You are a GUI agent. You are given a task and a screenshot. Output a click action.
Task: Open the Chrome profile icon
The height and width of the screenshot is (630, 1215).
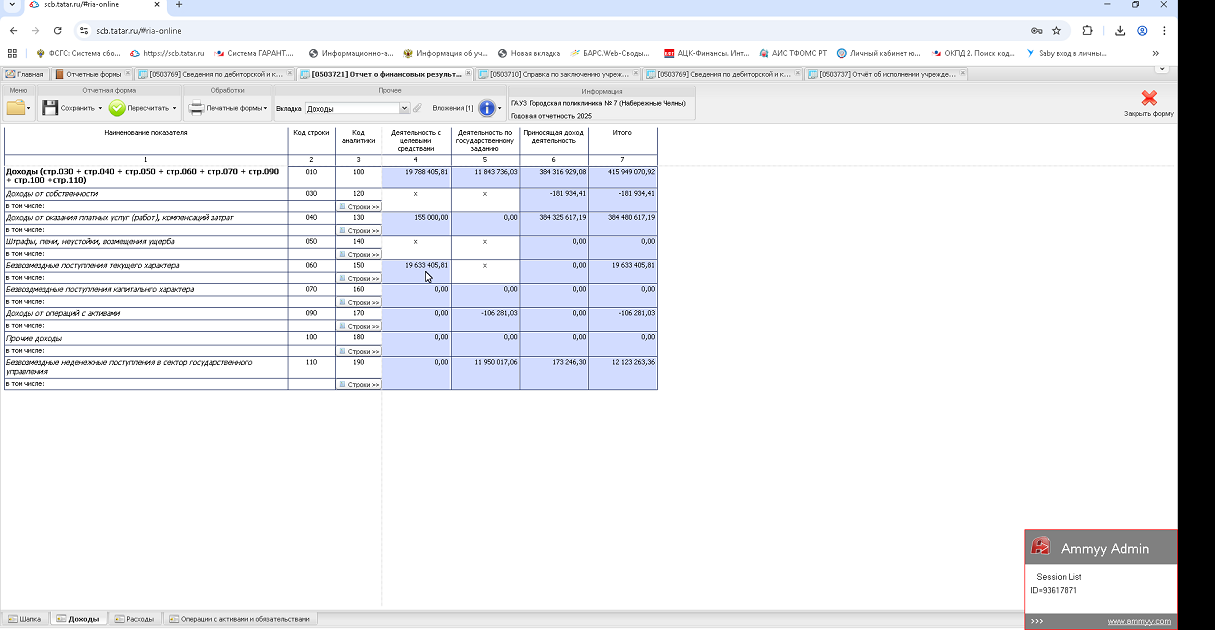(x=1142, y=31)
